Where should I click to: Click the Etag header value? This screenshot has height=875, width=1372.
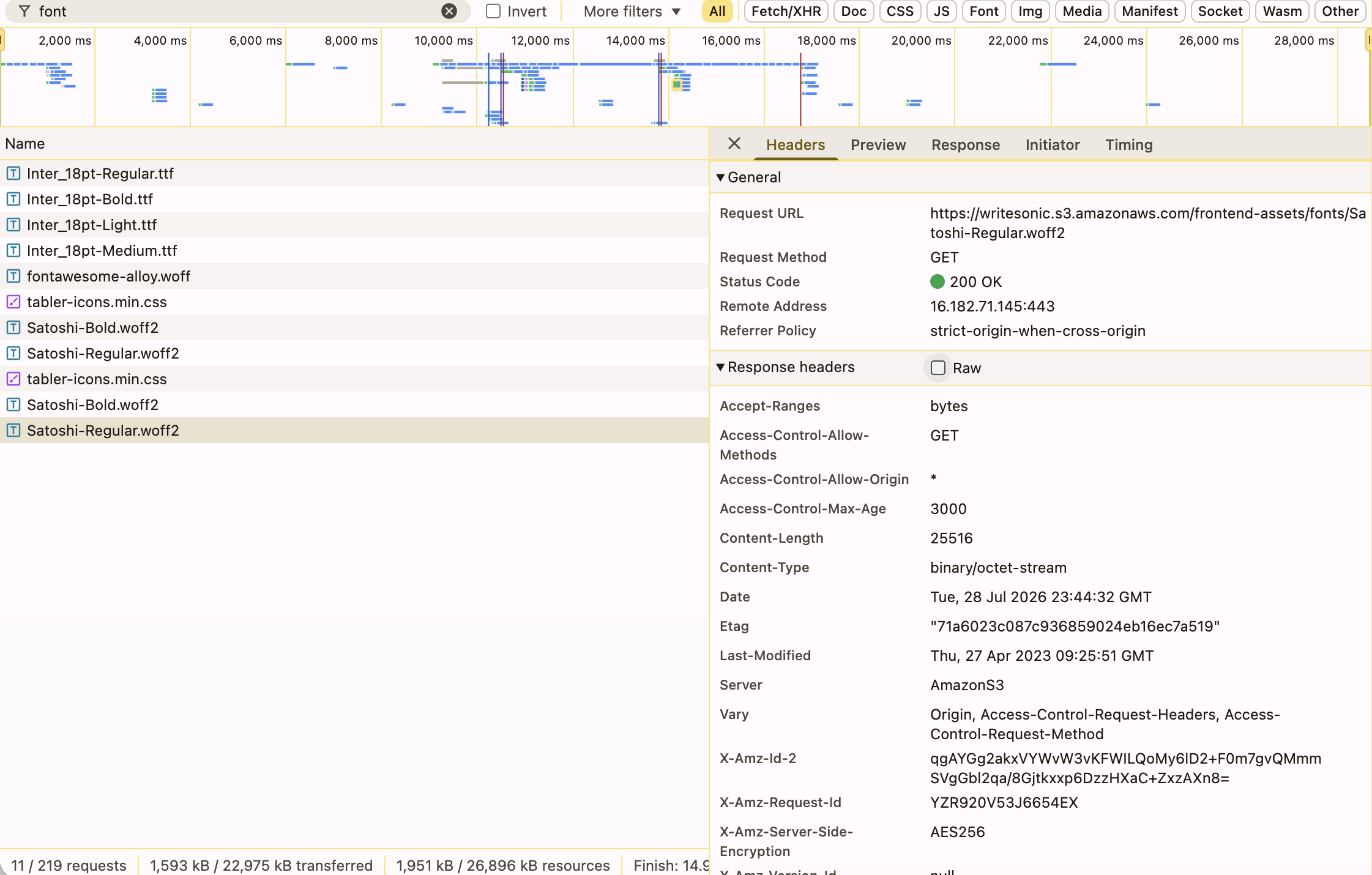coord(1075,626)
